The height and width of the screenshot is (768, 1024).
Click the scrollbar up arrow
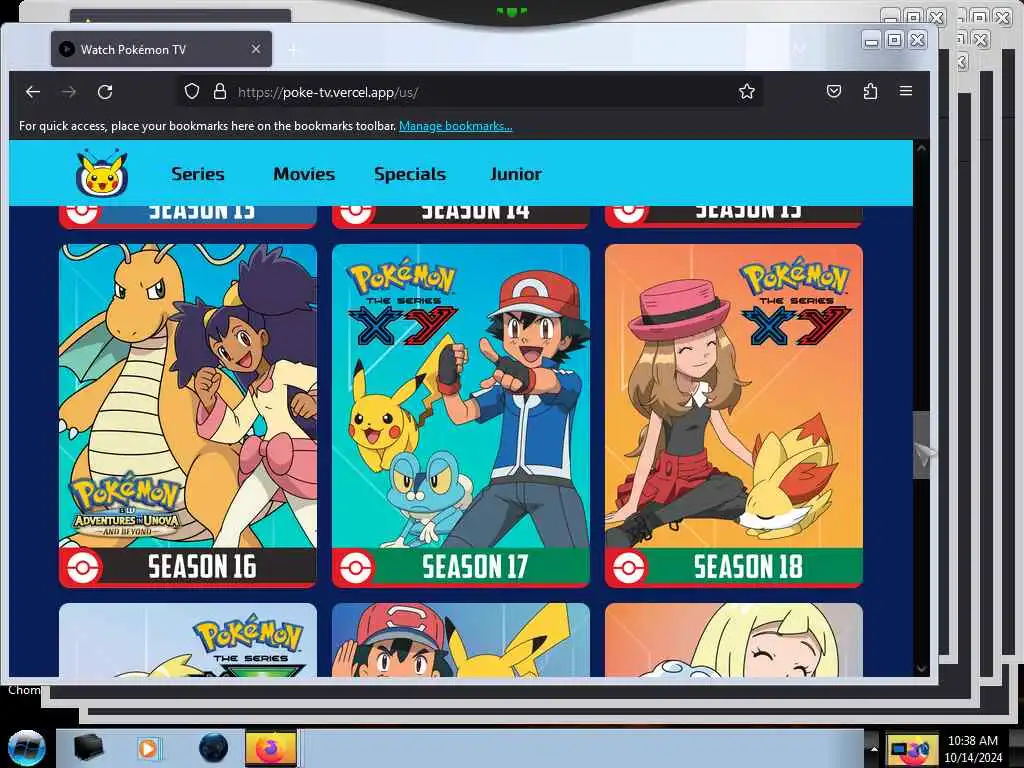921,149
